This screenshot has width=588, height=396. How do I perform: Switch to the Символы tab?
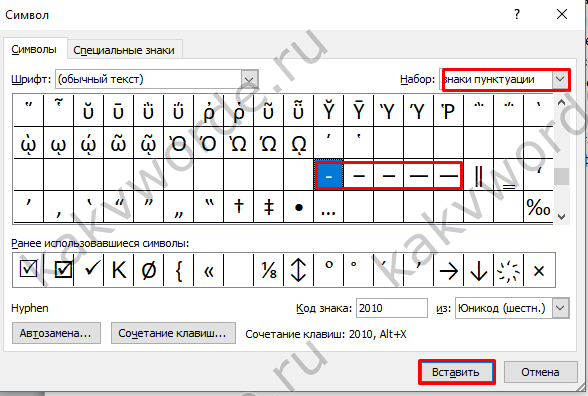coord(34,49)
